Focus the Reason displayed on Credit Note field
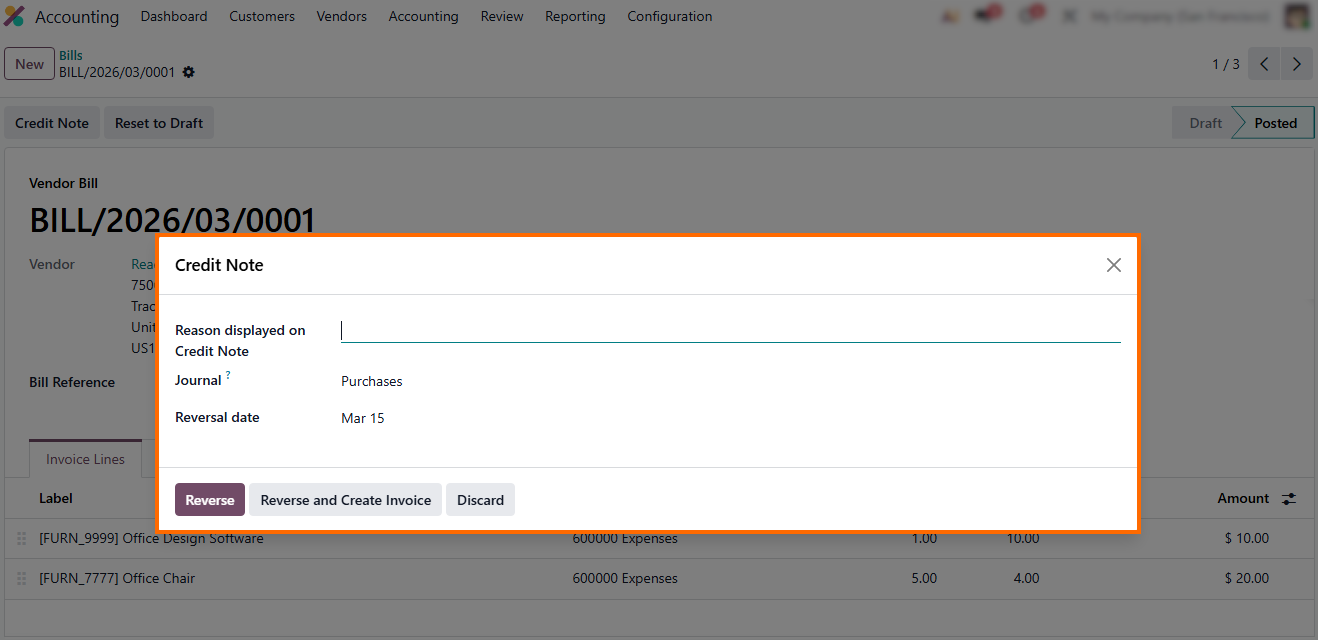Image resolution: width=1318 pixels, height=640 pixels. tap(730, 331)
